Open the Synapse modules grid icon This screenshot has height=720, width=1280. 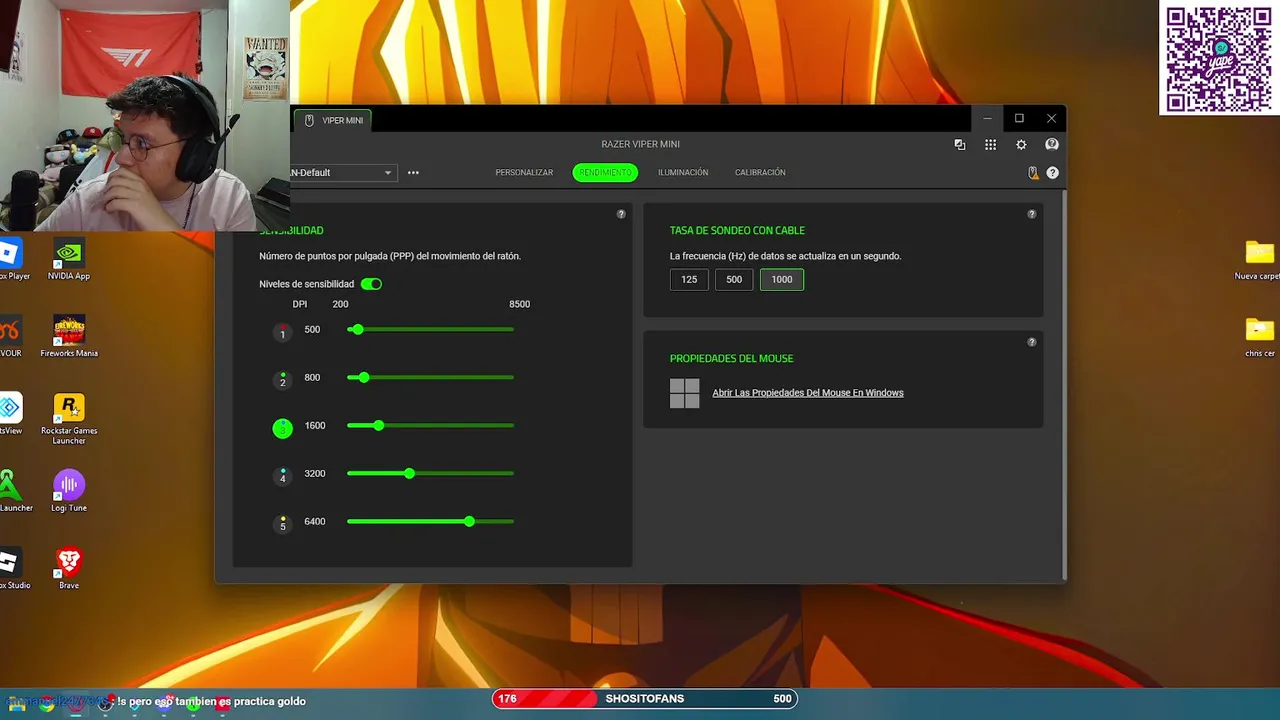pos(990,145)
